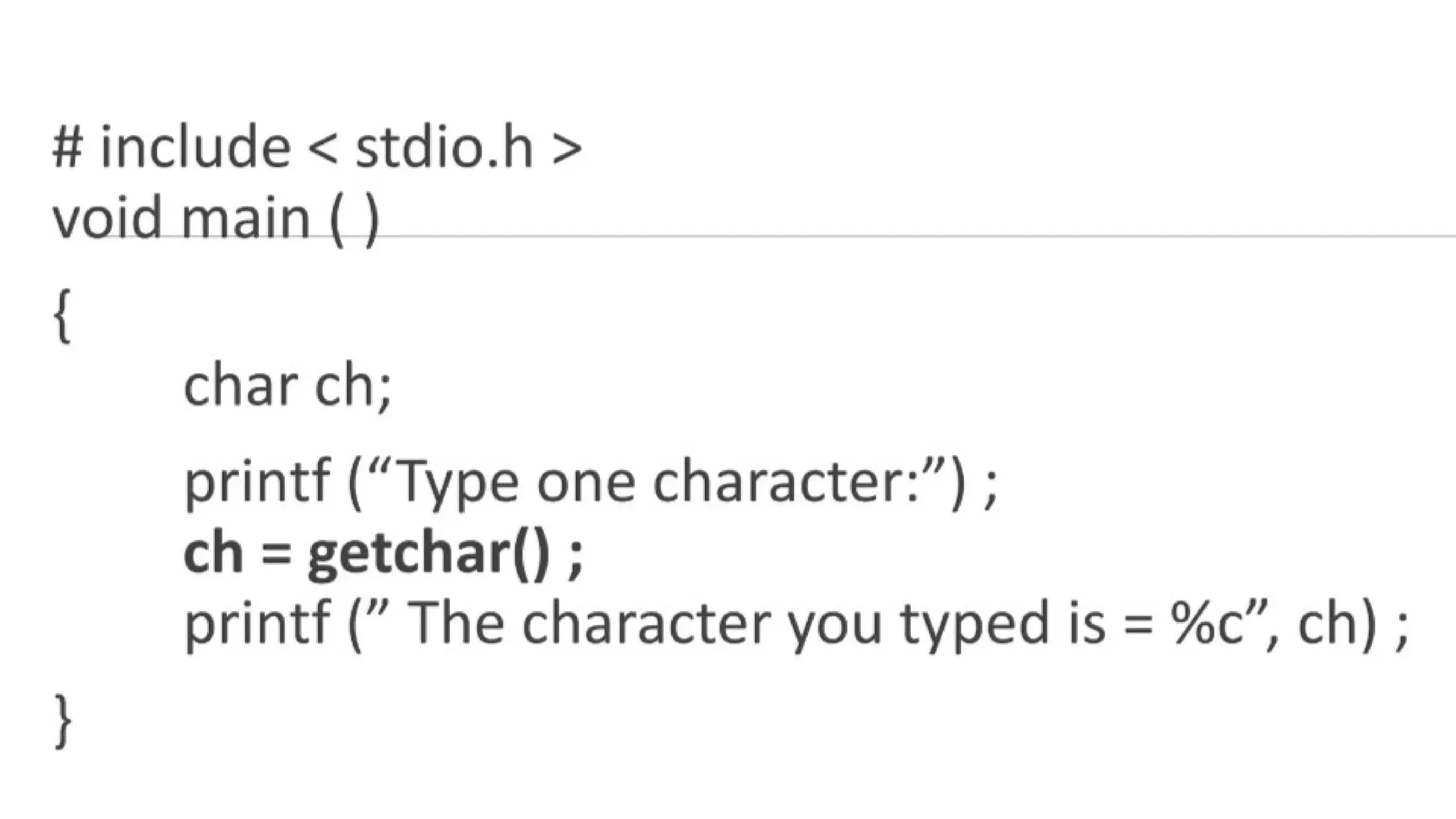Click the bold ch before equals sign

click(213, 553)
